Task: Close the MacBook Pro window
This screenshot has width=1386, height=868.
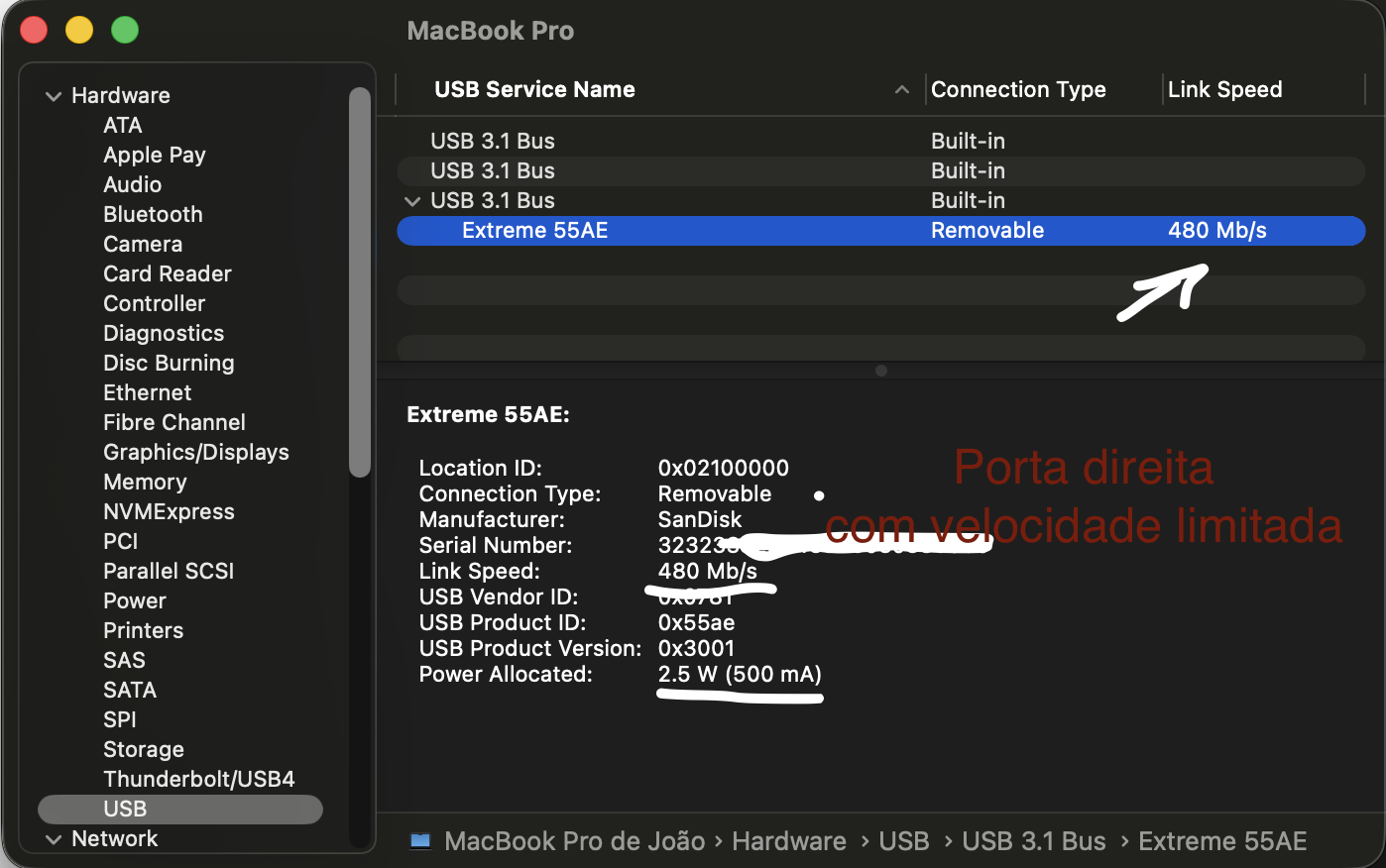Action: (35, 30)
